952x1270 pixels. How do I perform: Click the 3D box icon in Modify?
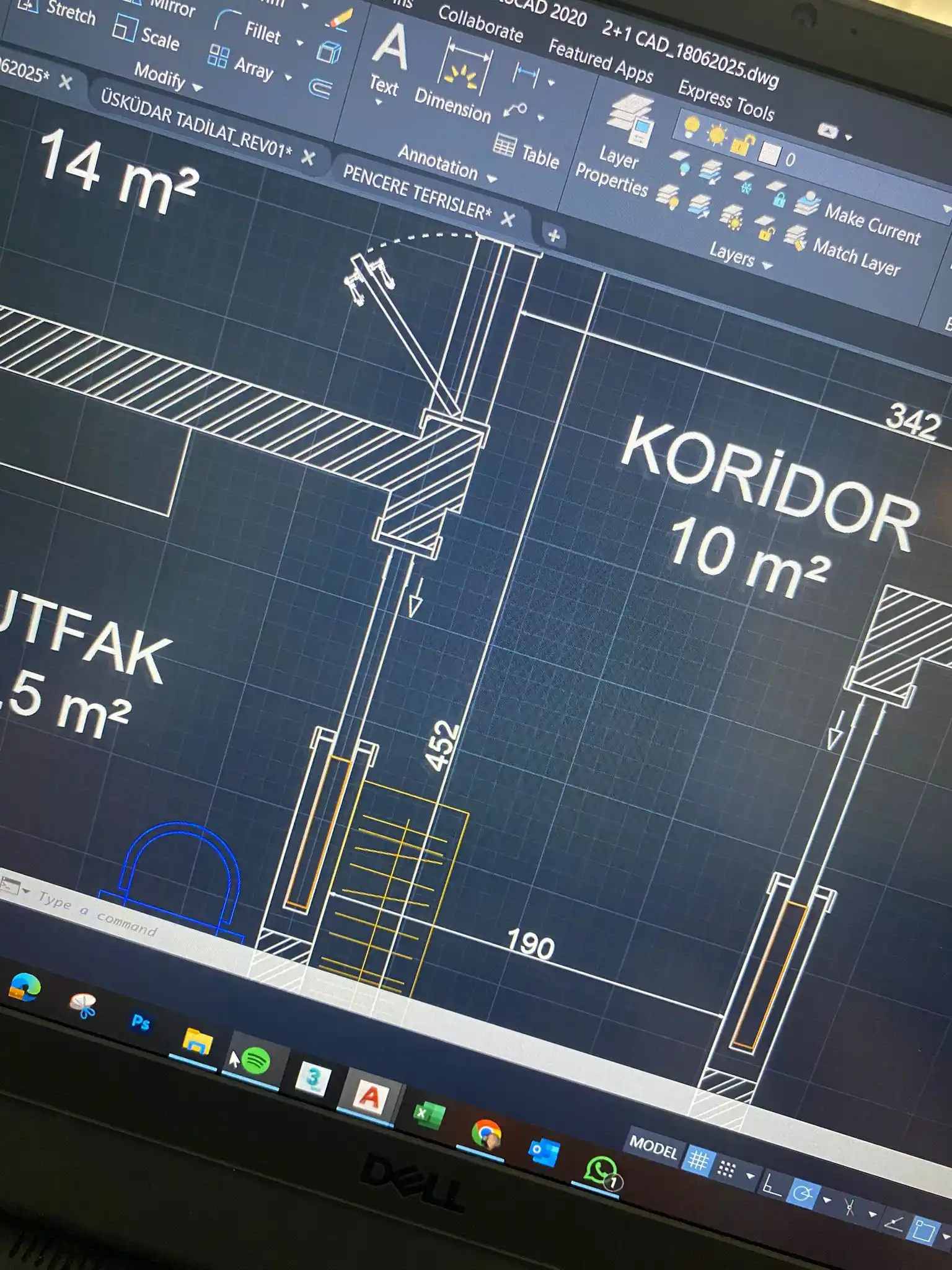pos(329,53)
